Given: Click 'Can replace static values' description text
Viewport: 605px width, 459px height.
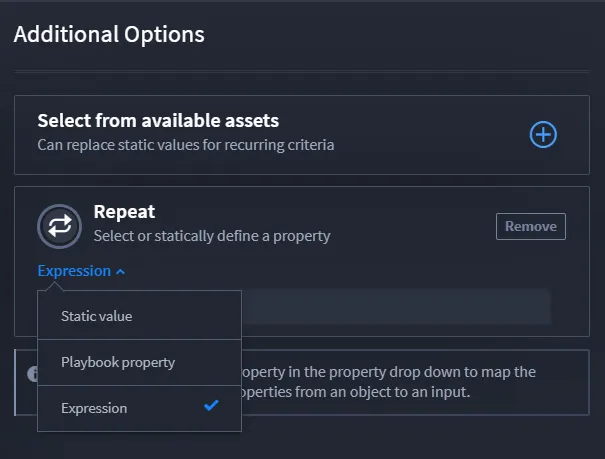Looking at the screenshot, I should pos(186,145).
